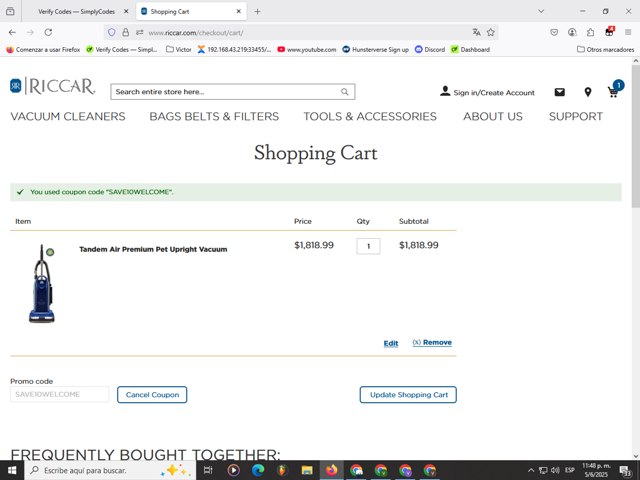The width and height of the screenshot is (640, 480).
Task: Reload the page with the refresh icon
Action: (48, 32)
